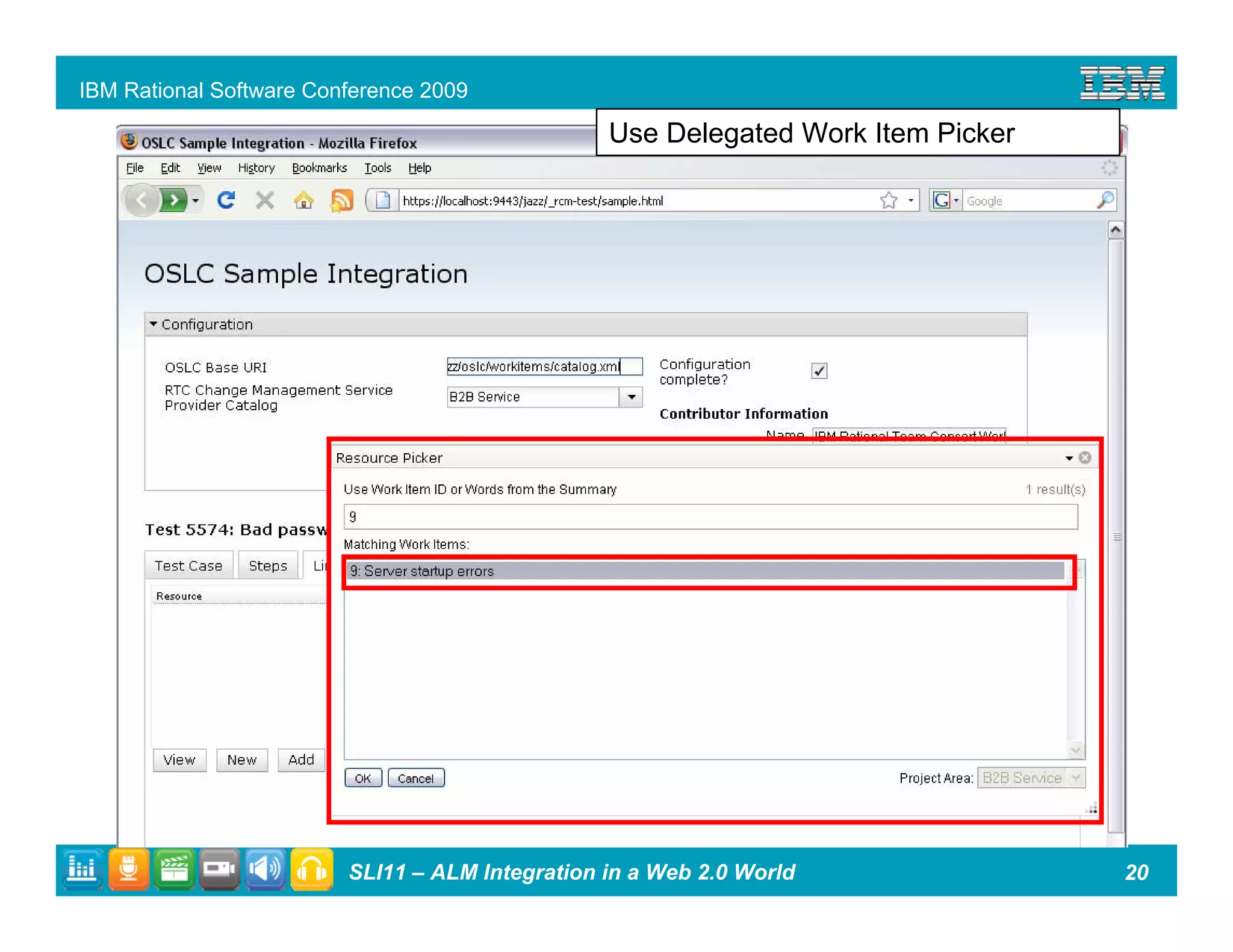Click the RSS feed icon

(x=341, y=200)
